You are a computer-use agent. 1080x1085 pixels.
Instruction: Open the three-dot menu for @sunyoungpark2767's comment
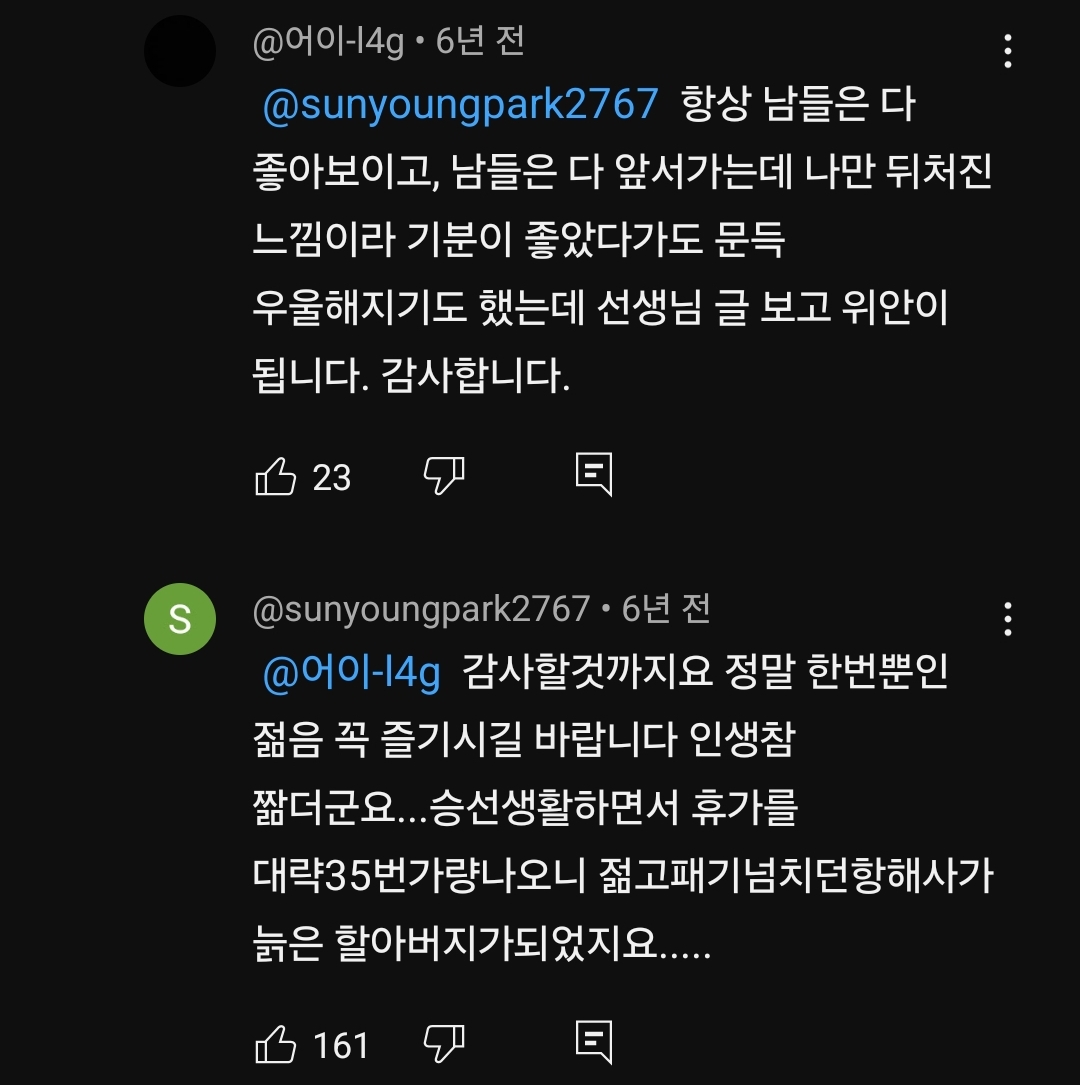1007,619
